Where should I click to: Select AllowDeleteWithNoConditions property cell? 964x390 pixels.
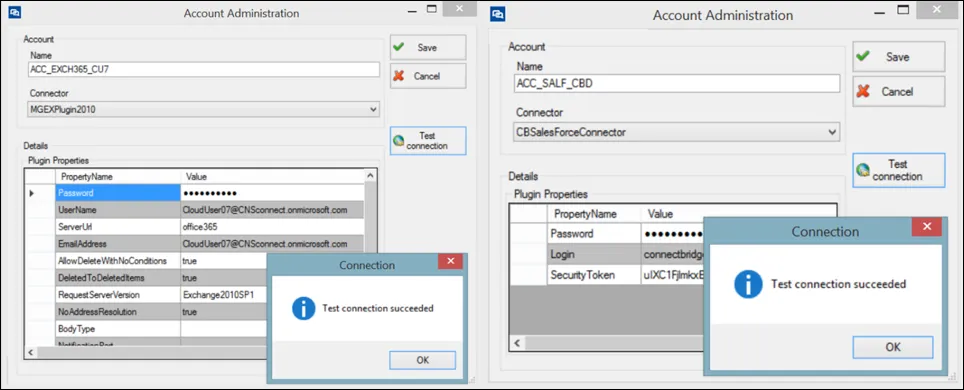pyautogui.click(x=118, y=261)
